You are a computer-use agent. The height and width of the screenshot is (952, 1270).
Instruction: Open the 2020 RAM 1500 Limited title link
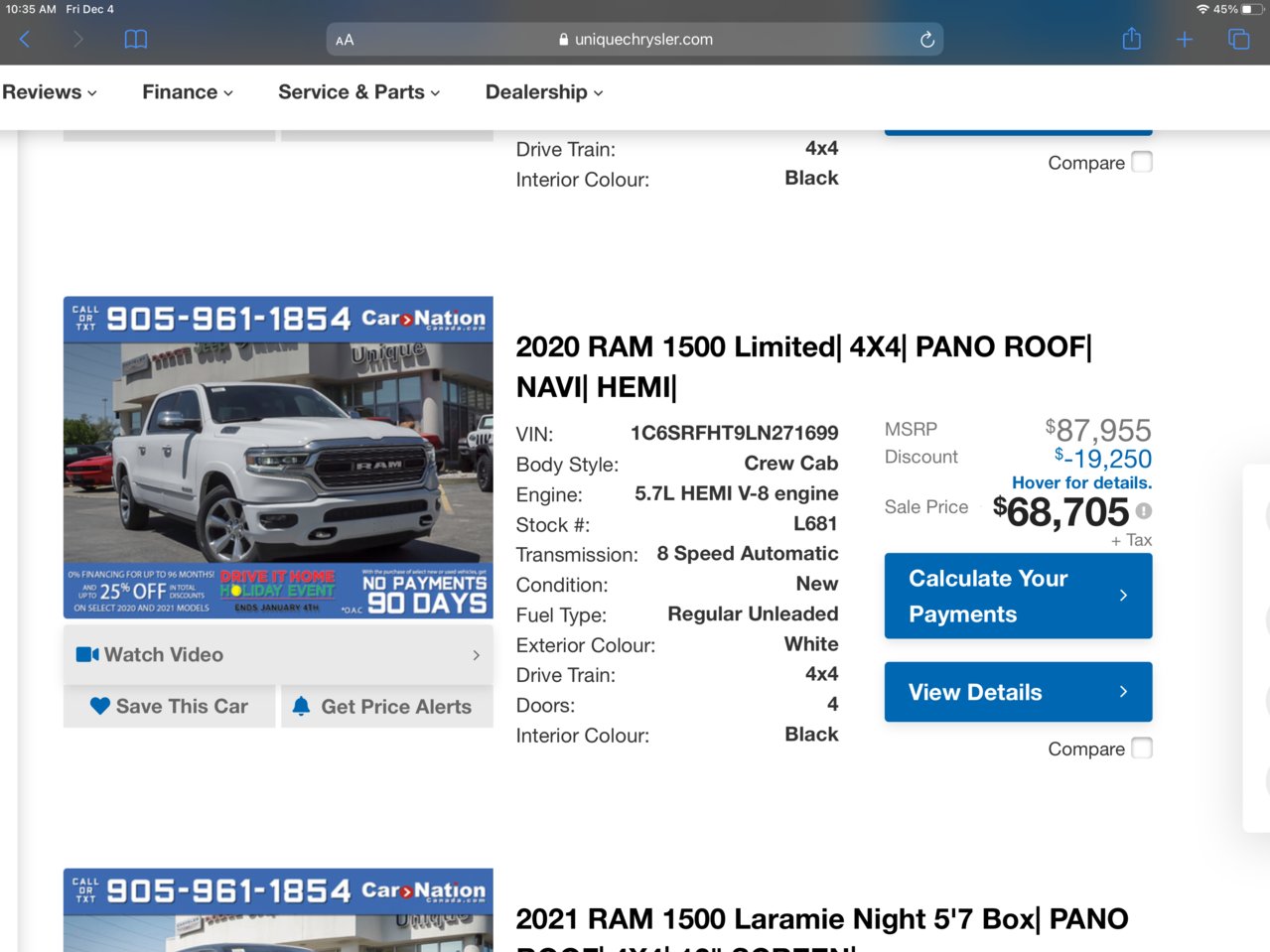[803, 366]
